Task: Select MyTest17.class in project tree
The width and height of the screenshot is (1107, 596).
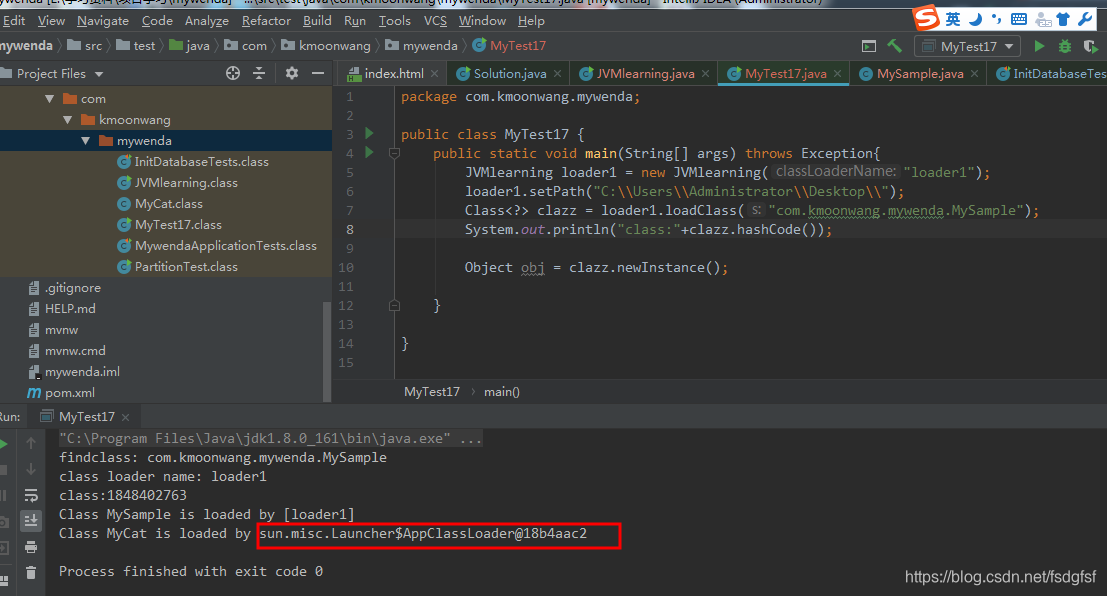Action: pyautogui.click(x=169, y=225)
